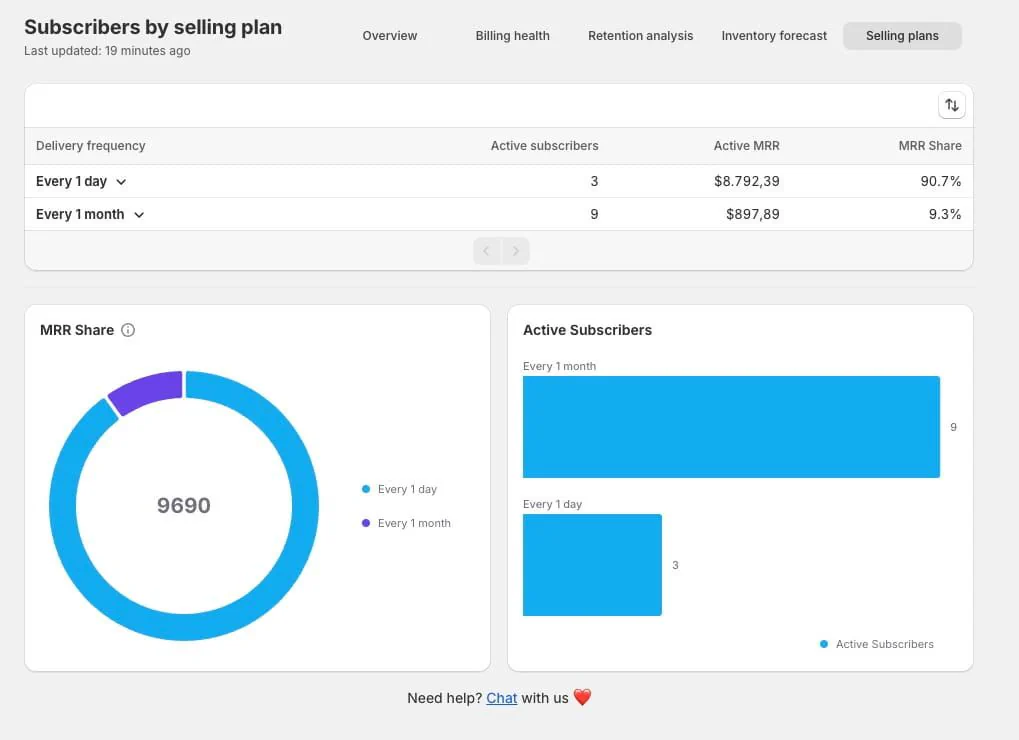Image resolution: width=1019 pixels, height=740 pixels.
Task: Click subscriber count 9 in Every 1 month row
Action: 594,214
